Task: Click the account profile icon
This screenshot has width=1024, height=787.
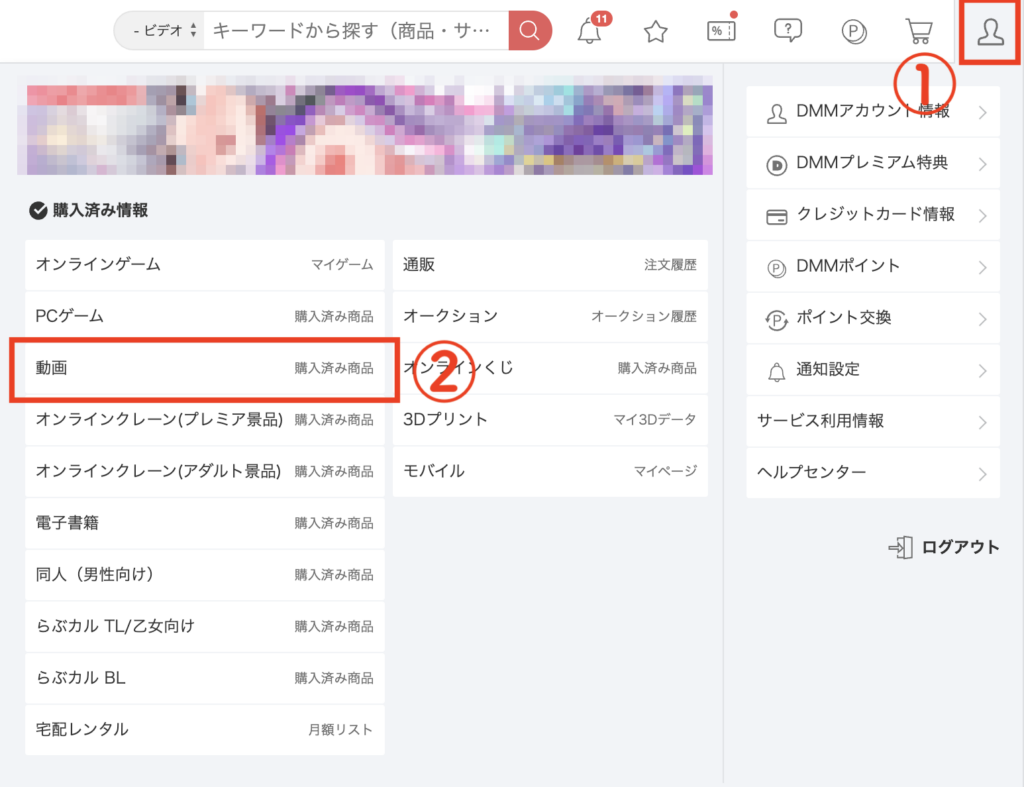Action: (991, 31)
